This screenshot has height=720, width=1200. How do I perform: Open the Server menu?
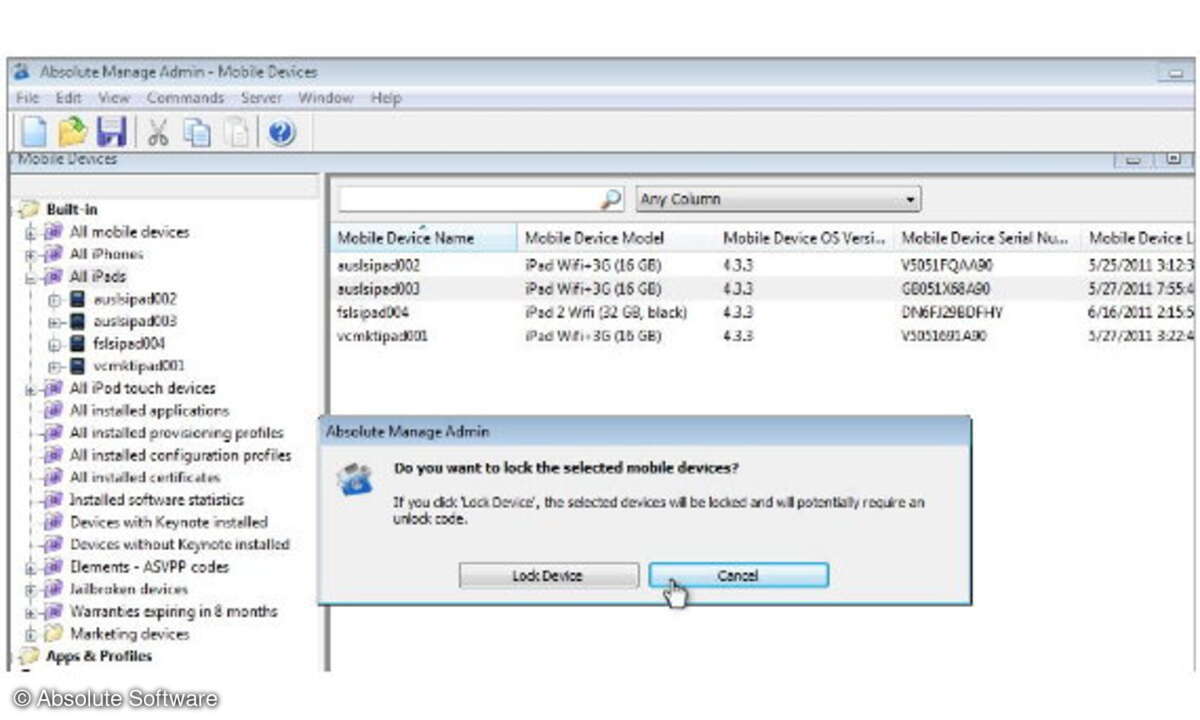261,98
